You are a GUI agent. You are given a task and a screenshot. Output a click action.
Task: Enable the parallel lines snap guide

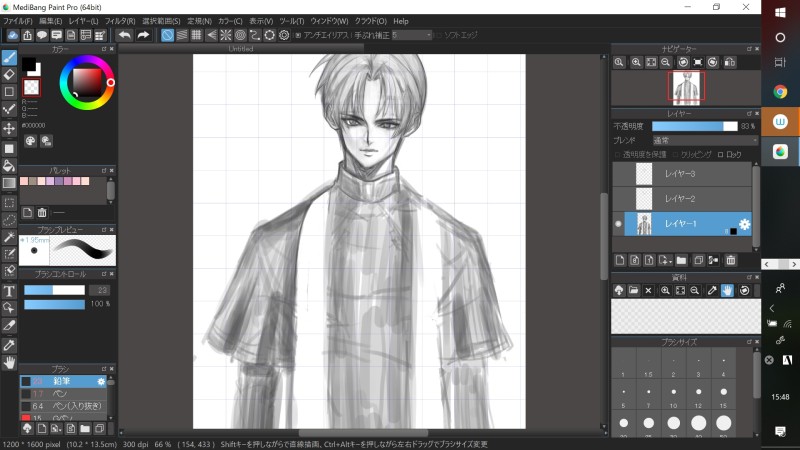(x=182, y=35)
